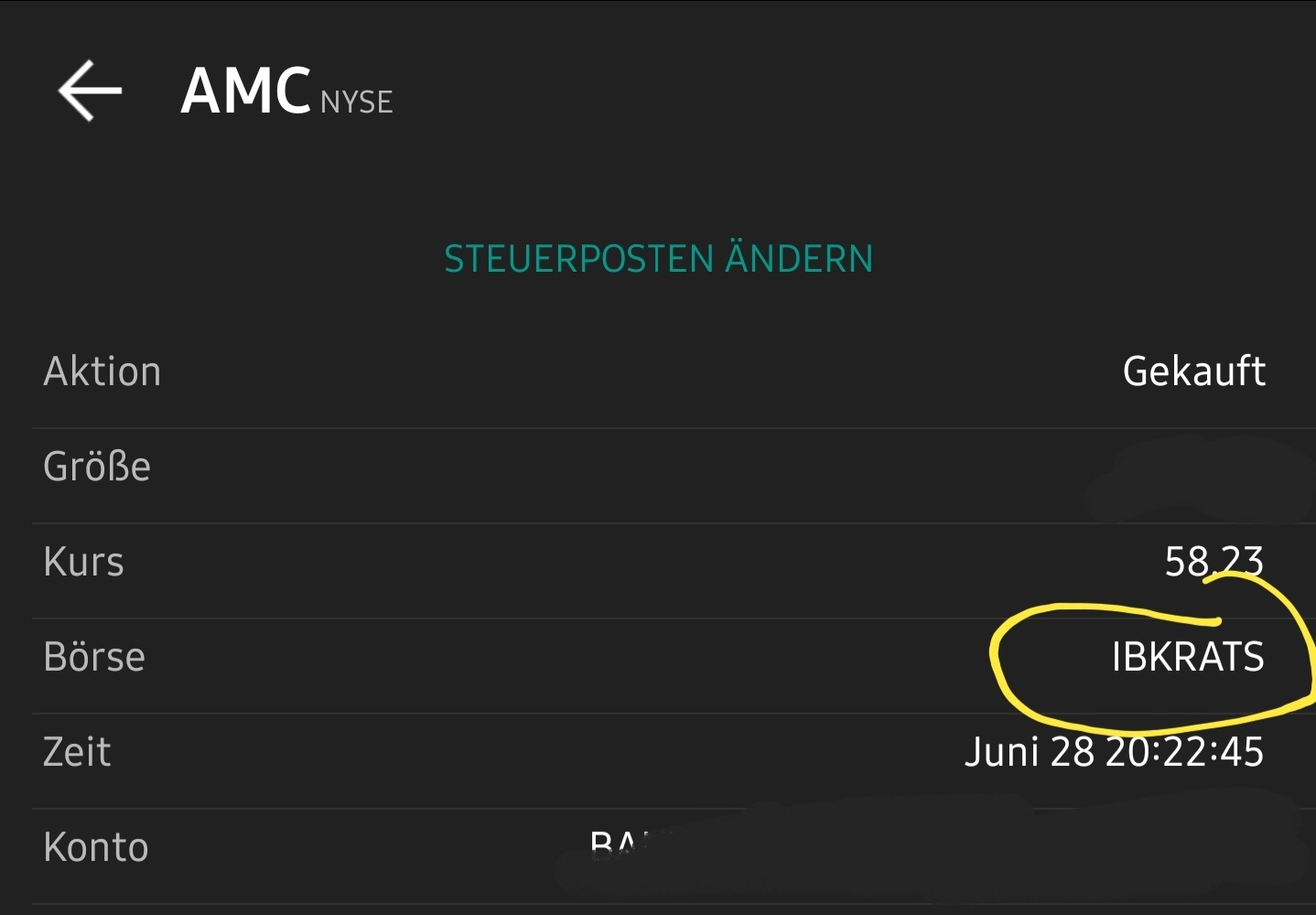Open STEUERPOSTEN ÄNDERN link
Image resolution: width=1316 pixels, height=915 pixels.
coord(658,258)
